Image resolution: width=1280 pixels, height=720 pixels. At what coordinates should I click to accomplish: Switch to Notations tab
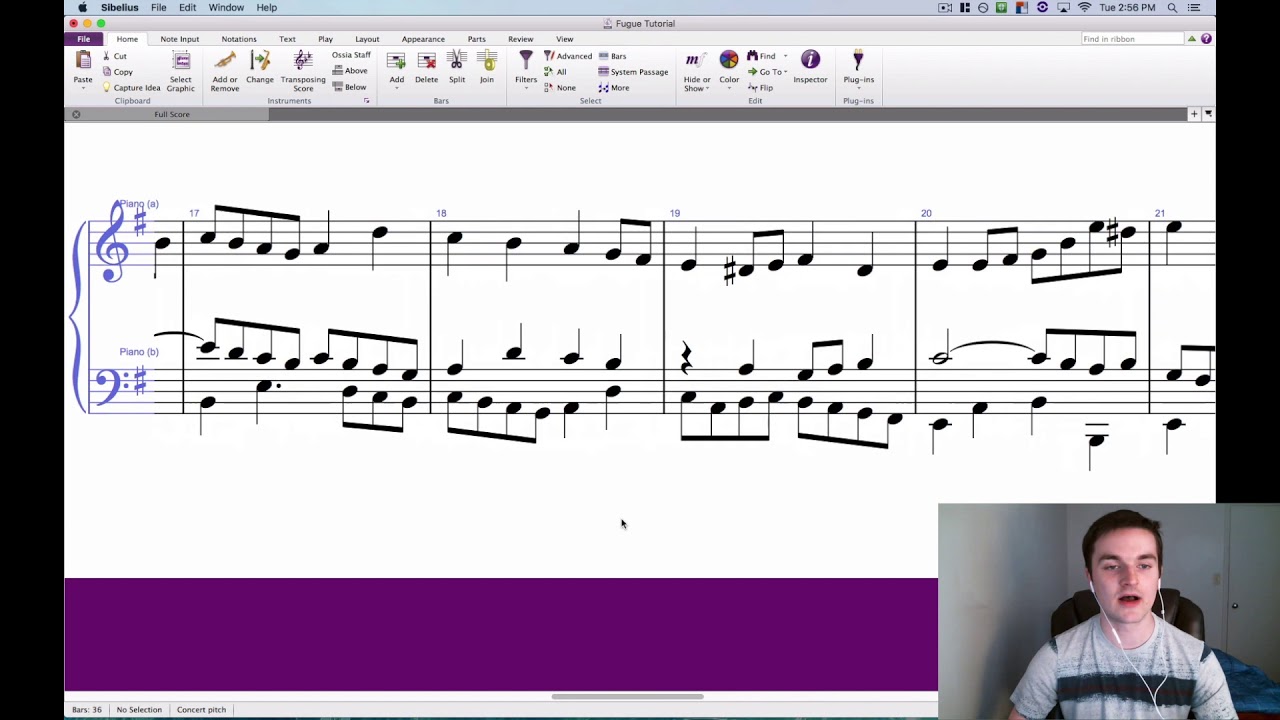(x=239, y=39)
